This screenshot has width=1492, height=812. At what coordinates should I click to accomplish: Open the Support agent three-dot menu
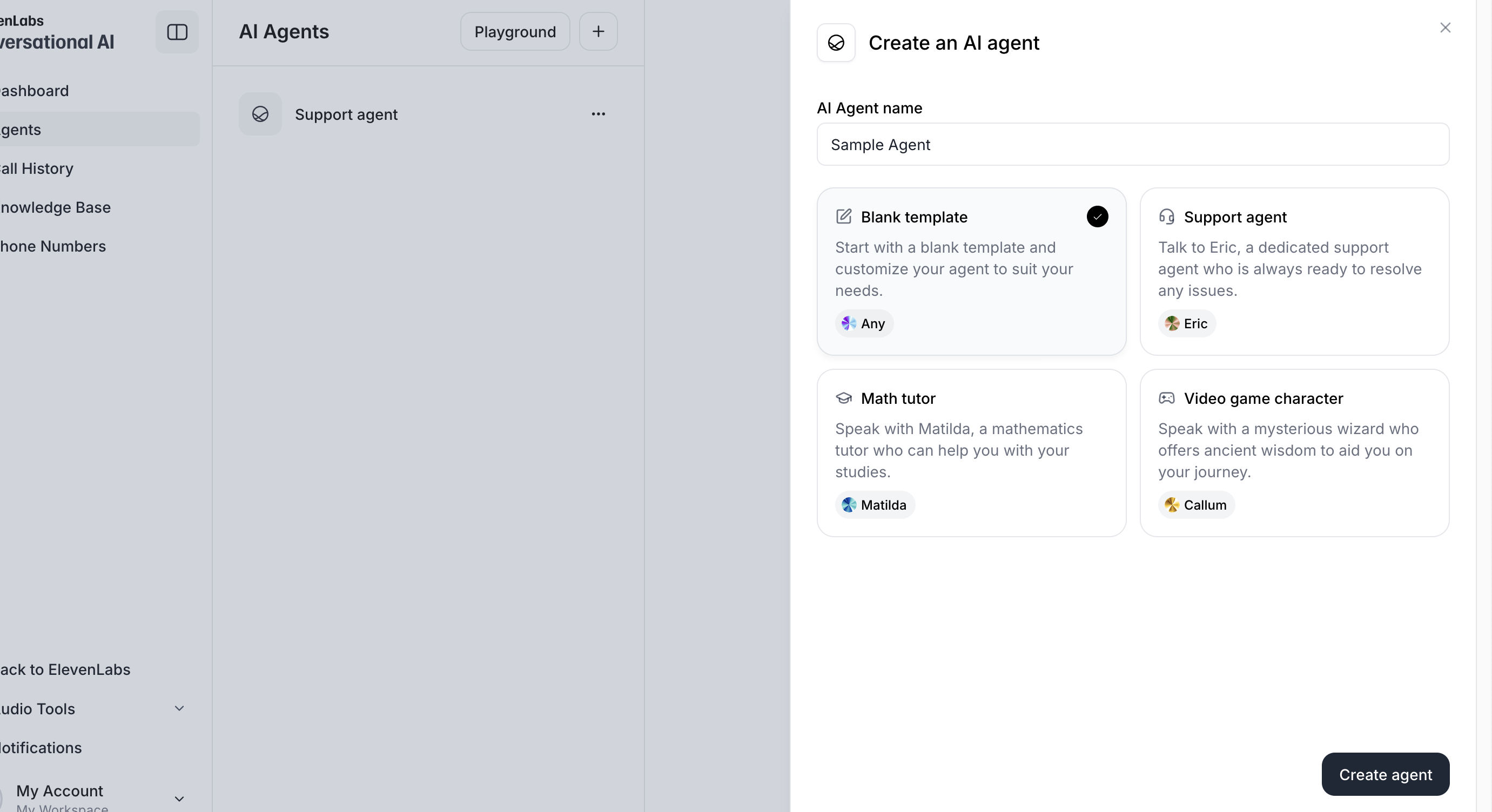(599, 114)
